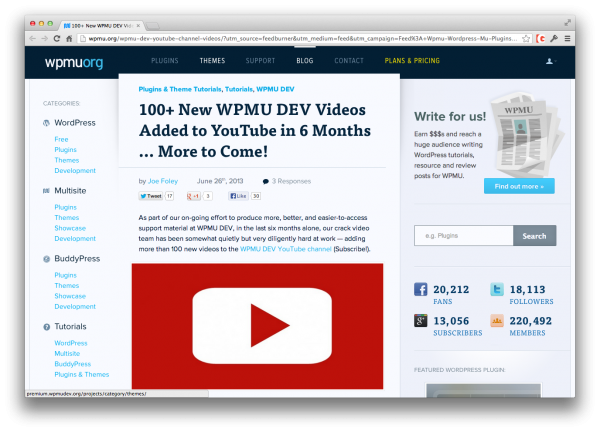Open PLANS & PRICING page
Screen dimensions: 600x432
click(412, 61)
